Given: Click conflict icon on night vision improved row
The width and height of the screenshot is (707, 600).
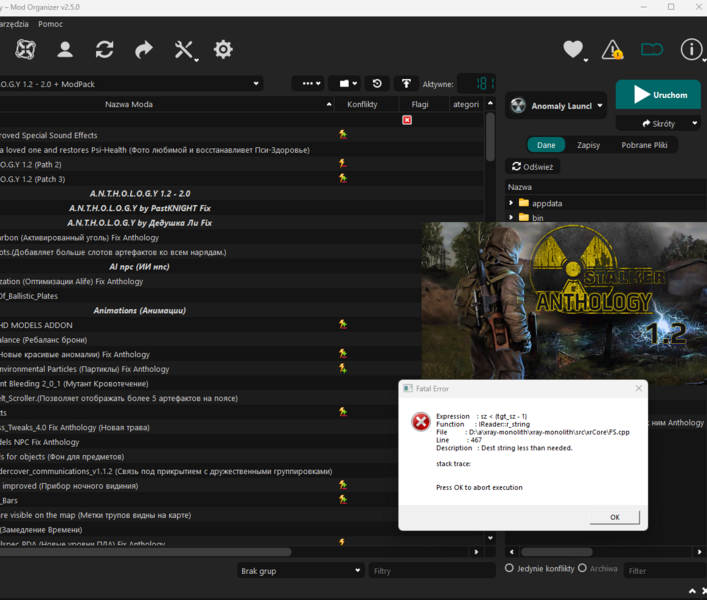Looking at the screenshot, I should (343, 485).
